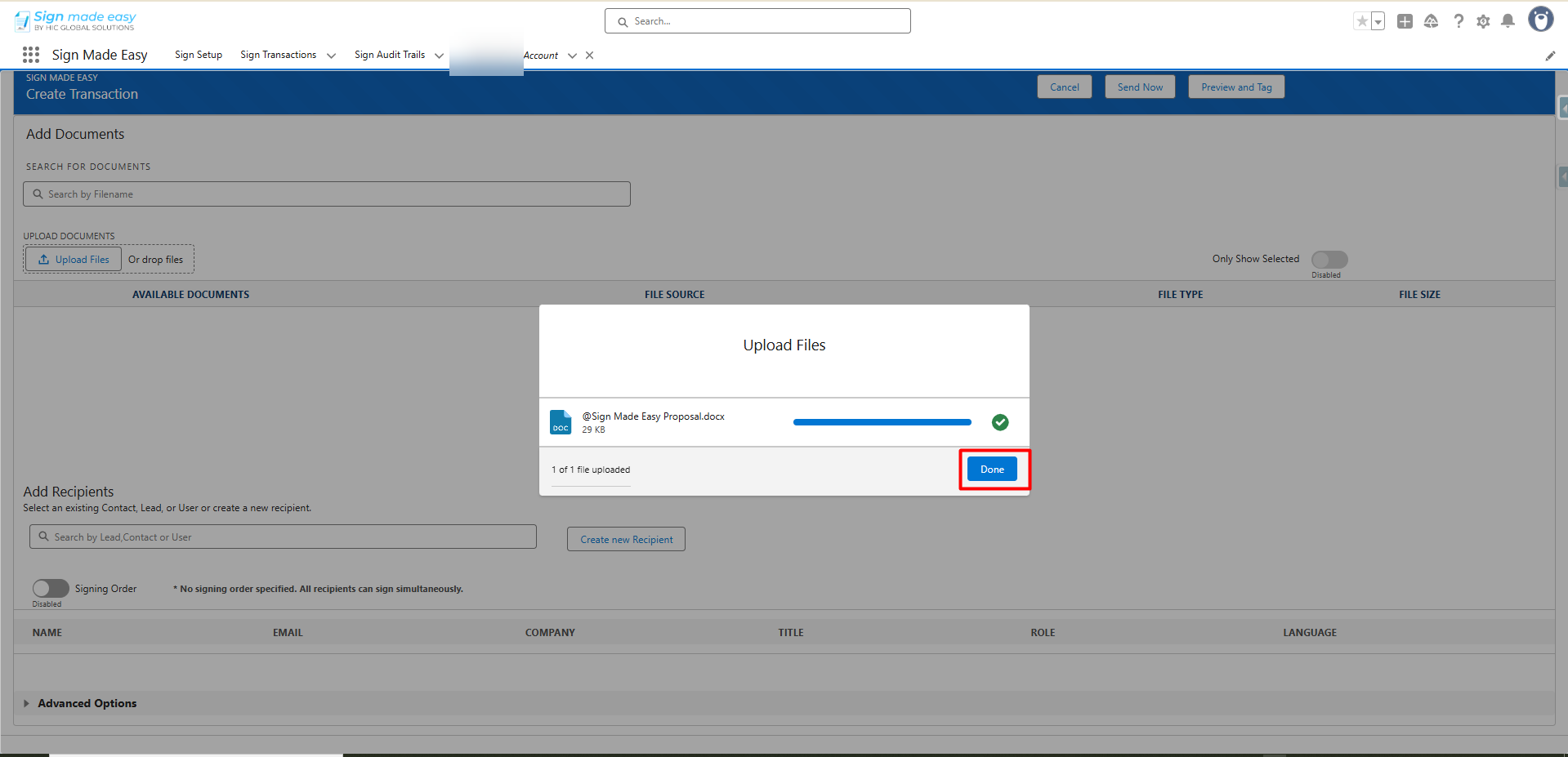Click the "Or drop files" drop zone text
The height and width of the screenshot is (757, 1568).
[x=155, y=260]
